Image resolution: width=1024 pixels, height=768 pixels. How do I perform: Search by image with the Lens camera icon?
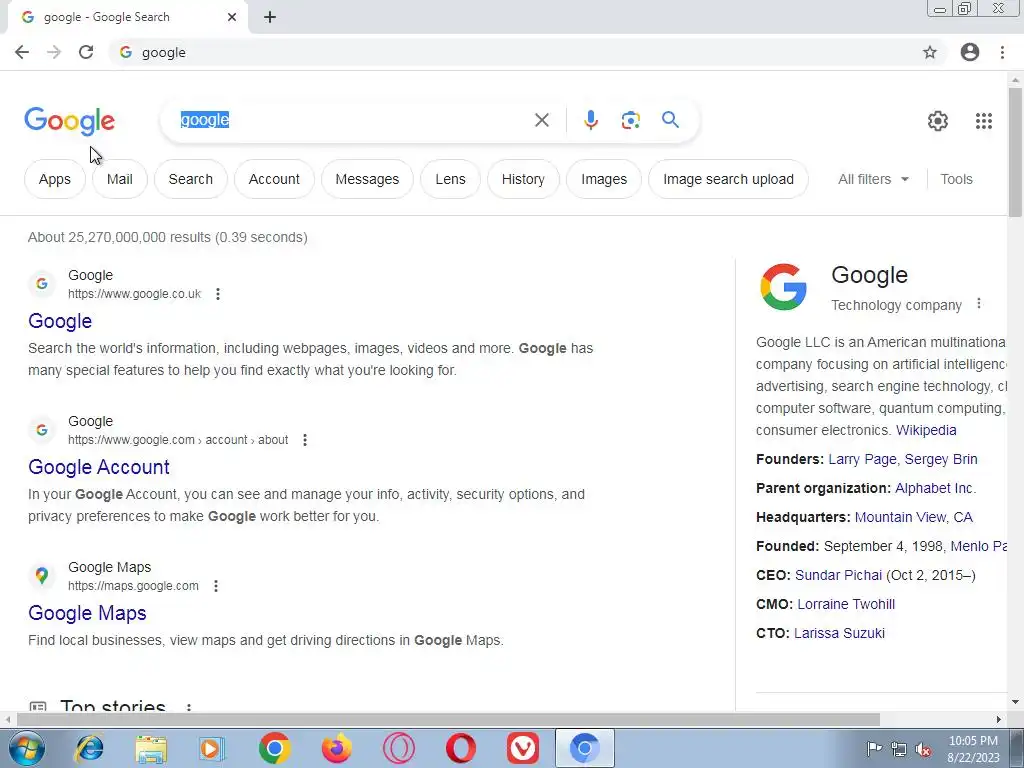[x=630, y=120]
